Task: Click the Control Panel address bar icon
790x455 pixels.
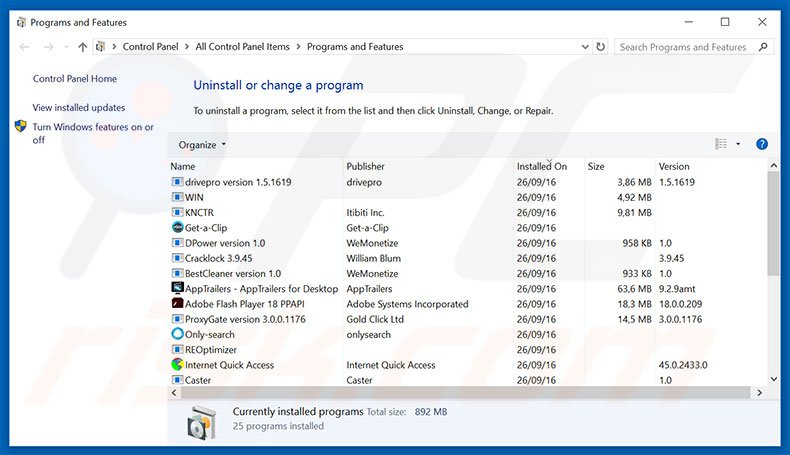Action: point(101,47)
